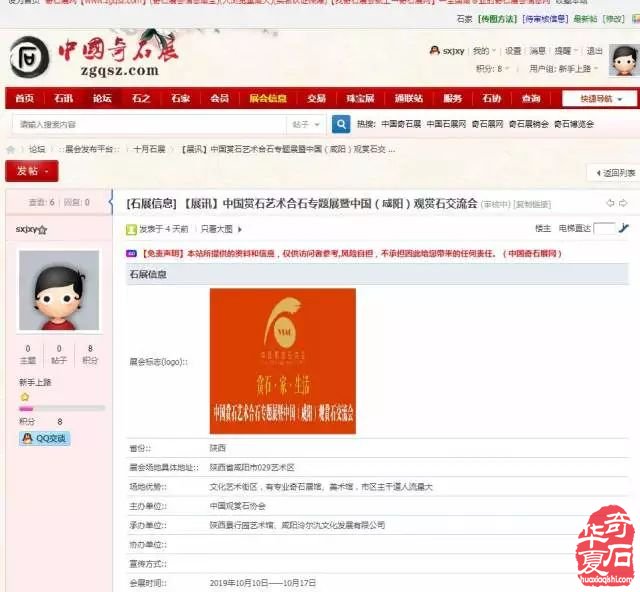Expand the 我的 dropdown in header

coord(484,51)
